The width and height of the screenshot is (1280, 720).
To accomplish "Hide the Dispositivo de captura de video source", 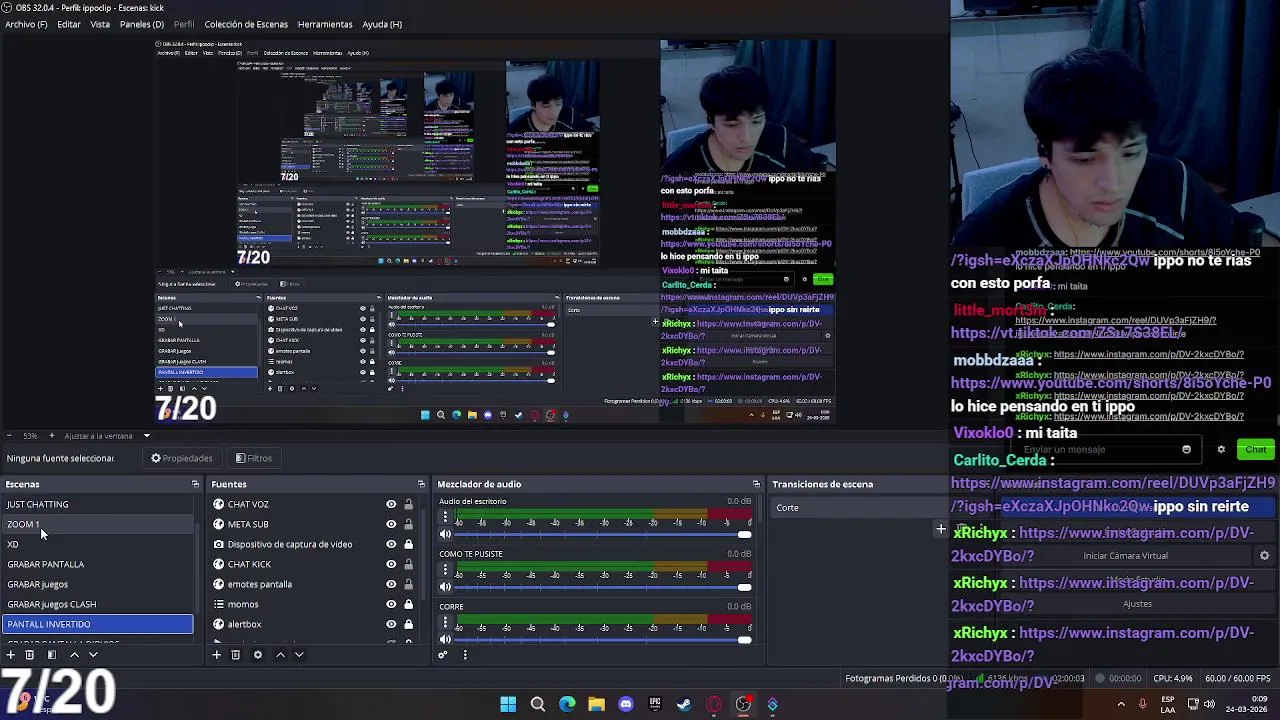I will pyautogui.click(x=391, y=544).
